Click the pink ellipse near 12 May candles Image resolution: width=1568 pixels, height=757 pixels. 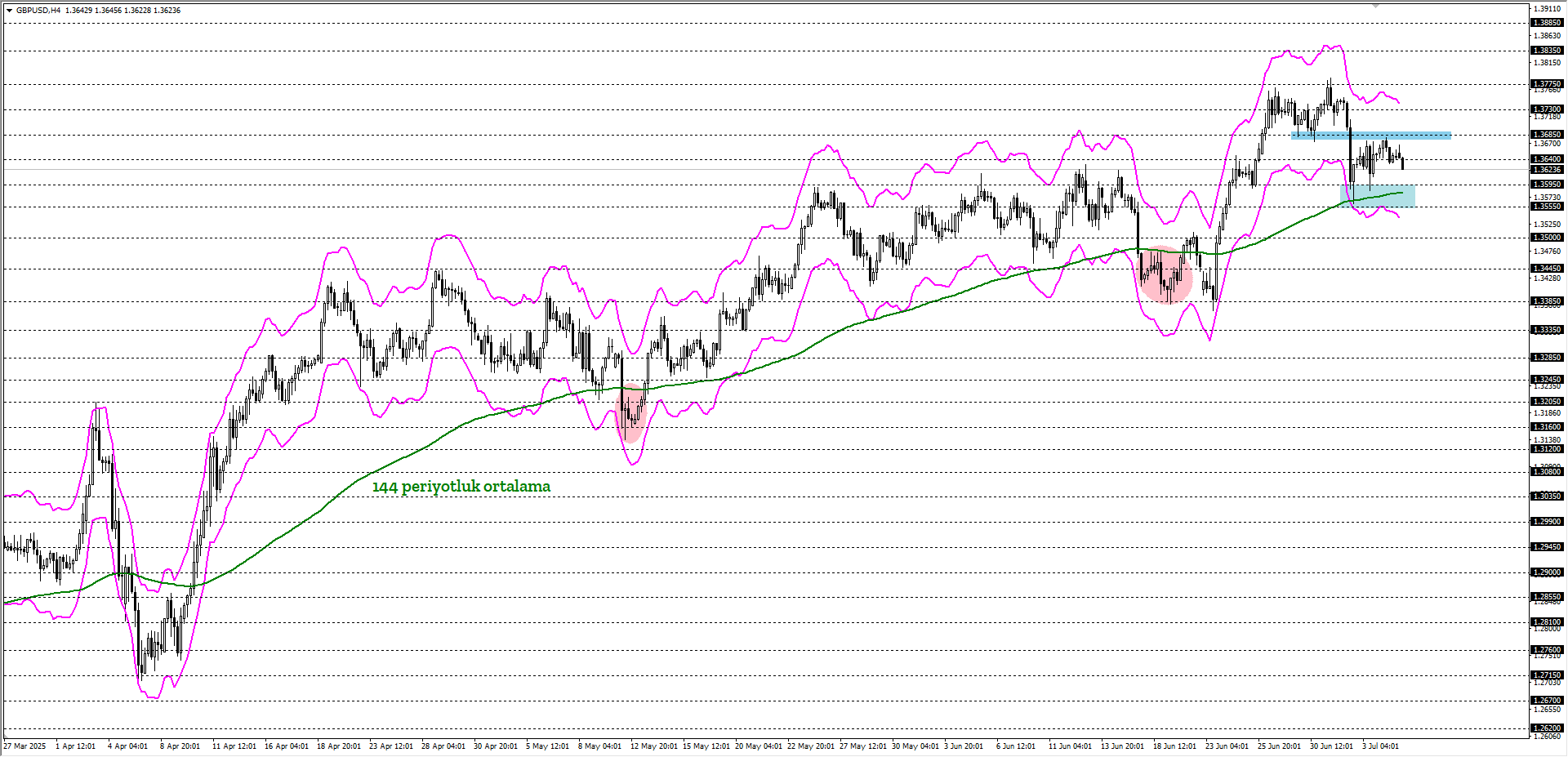[x=631, y=412]
